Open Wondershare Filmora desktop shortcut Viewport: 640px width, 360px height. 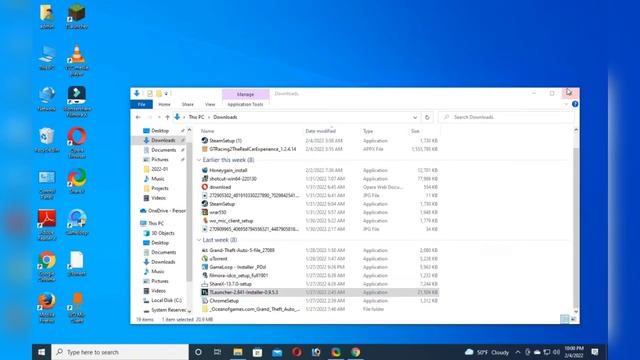77,101
